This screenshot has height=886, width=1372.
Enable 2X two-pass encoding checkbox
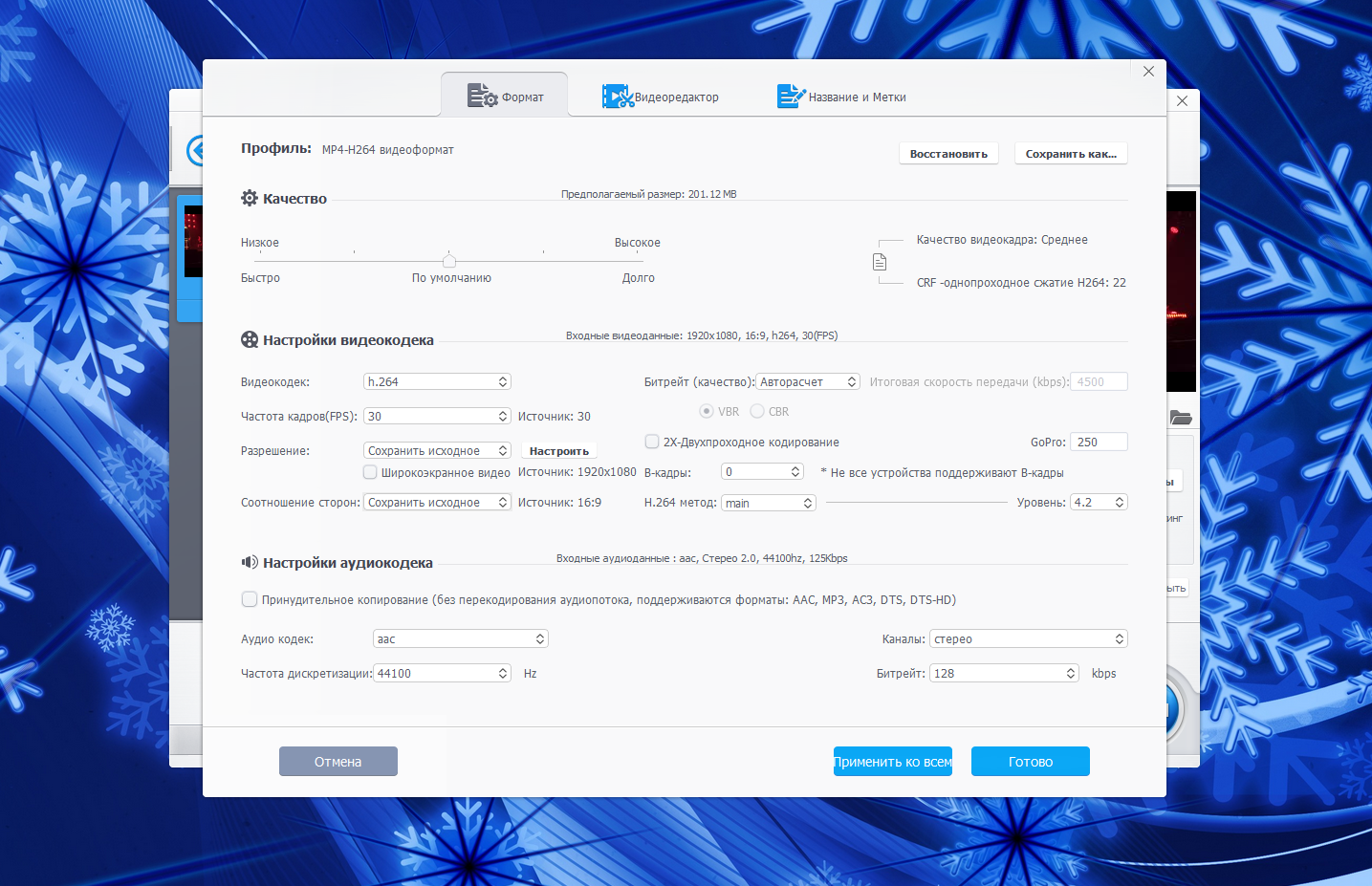click(652, 442)
